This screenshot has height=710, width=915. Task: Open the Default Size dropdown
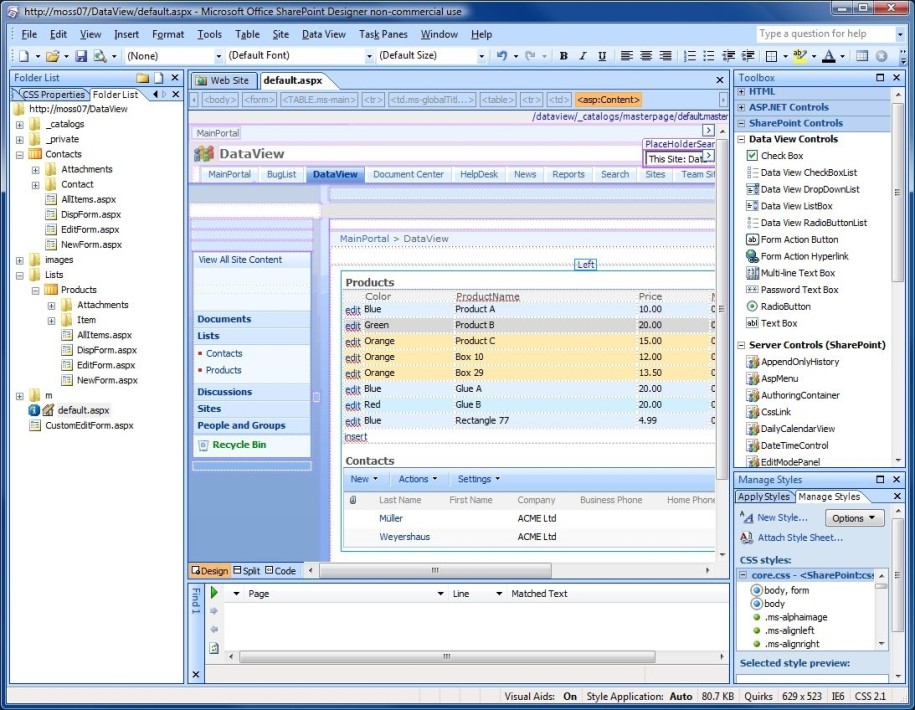[x=481, y=56]
